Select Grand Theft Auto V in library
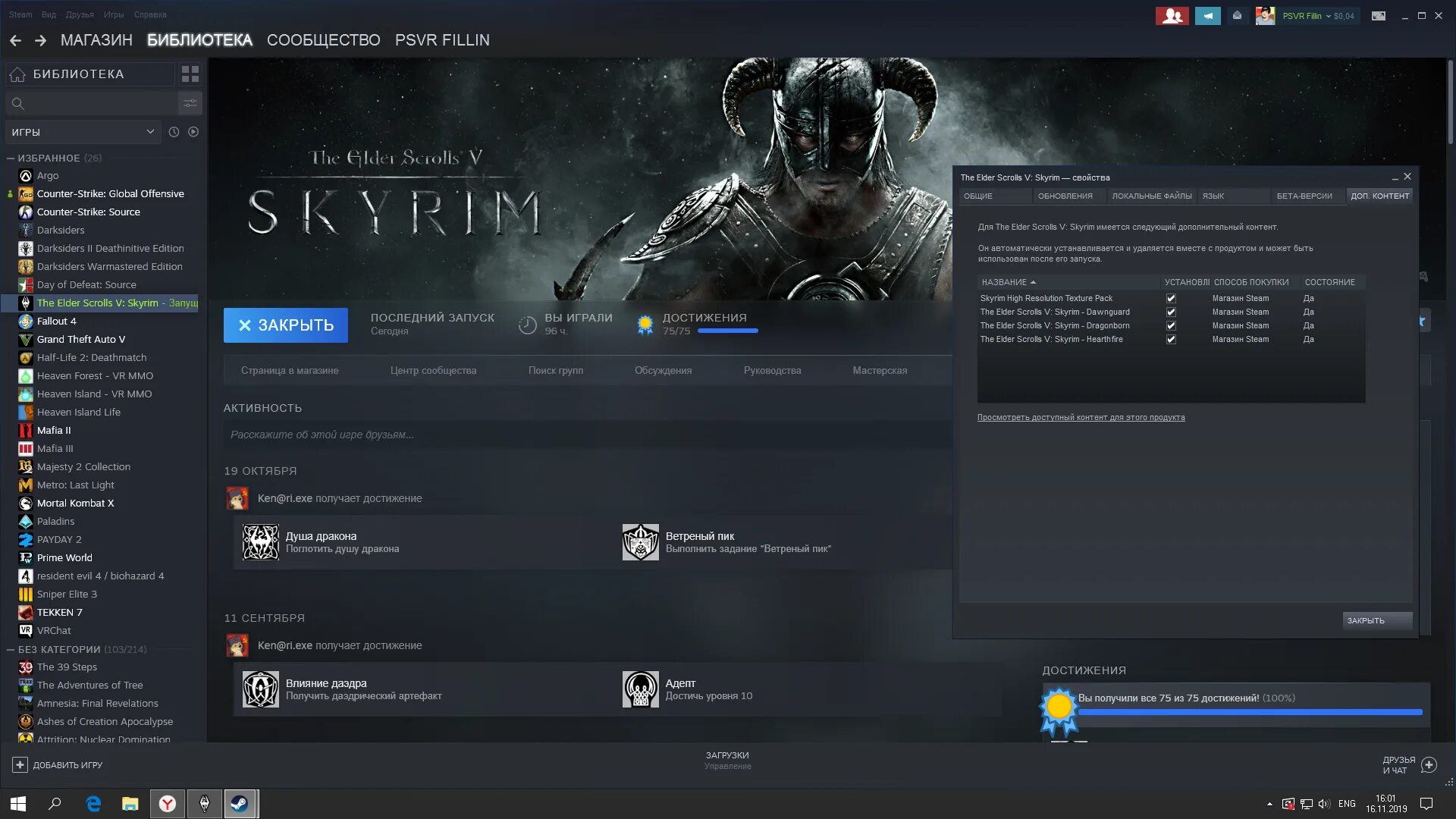The width and height of the screenshot is (1456, 819). (x=81, y=340)
